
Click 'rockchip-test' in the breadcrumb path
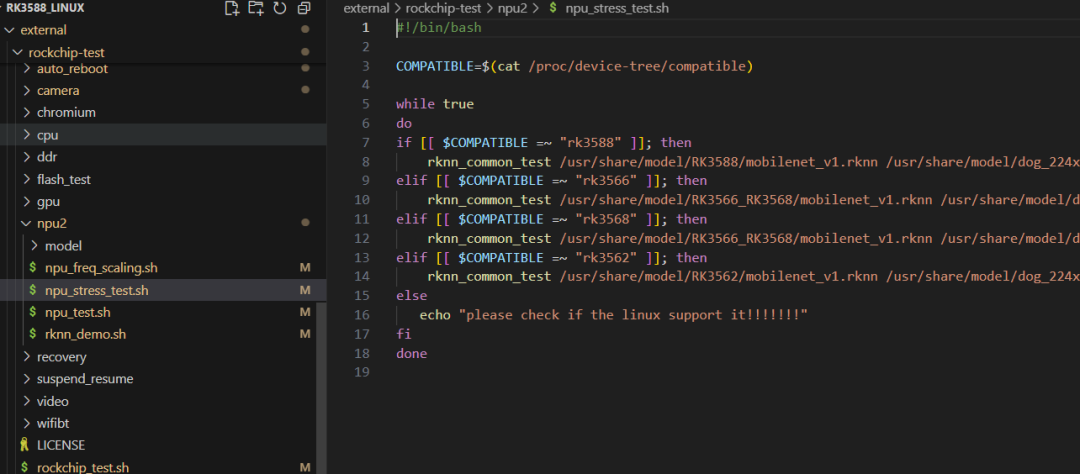click(x=444, y=8)
